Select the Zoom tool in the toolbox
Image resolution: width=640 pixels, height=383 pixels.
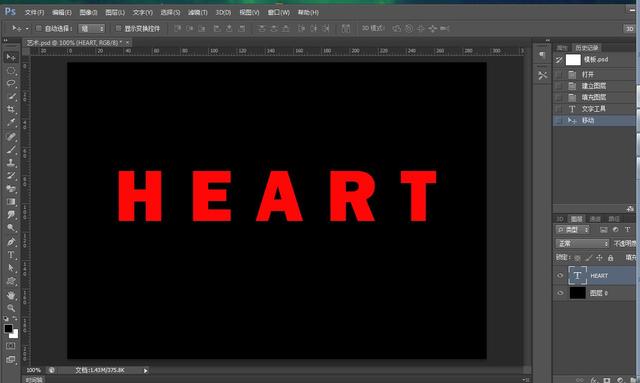point(11,308)
